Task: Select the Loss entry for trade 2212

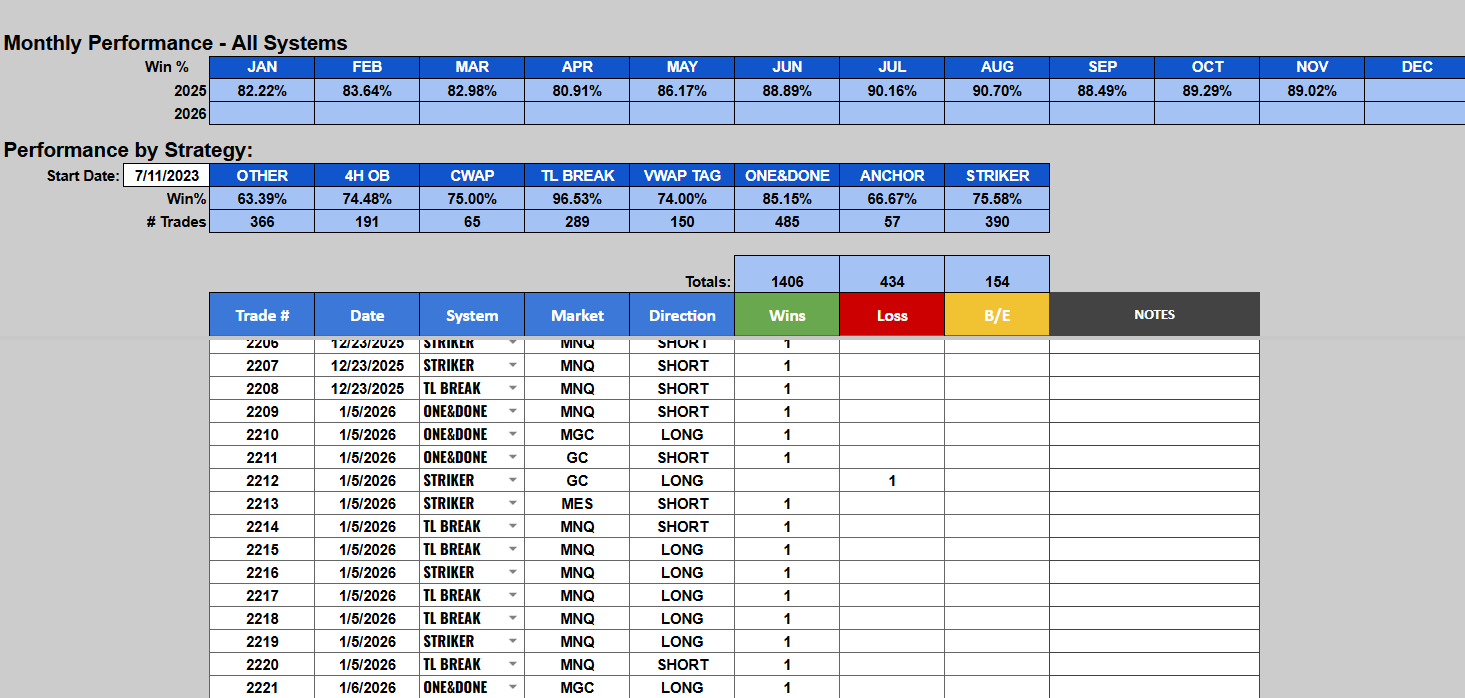Action: [892, 481]
